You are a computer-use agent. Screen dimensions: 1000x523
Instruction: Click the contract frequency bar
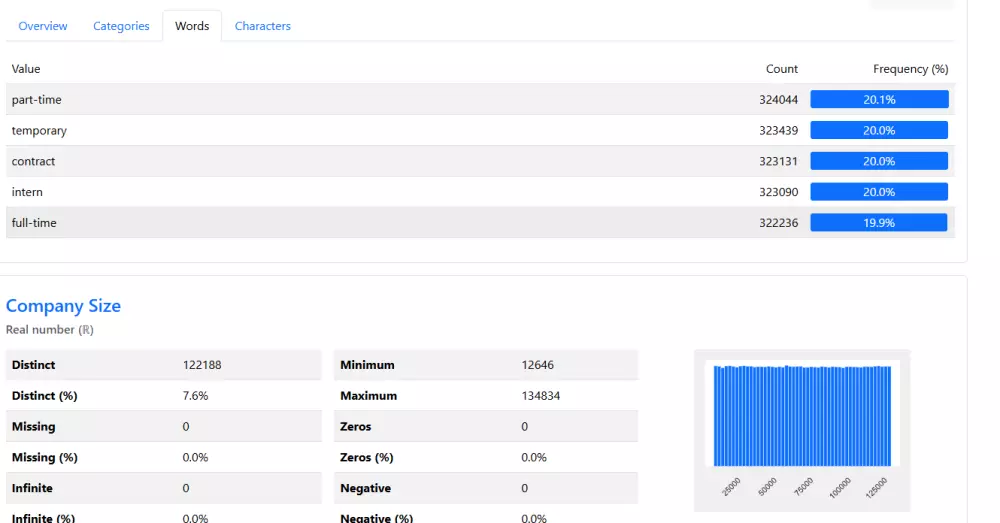(879, 161)
